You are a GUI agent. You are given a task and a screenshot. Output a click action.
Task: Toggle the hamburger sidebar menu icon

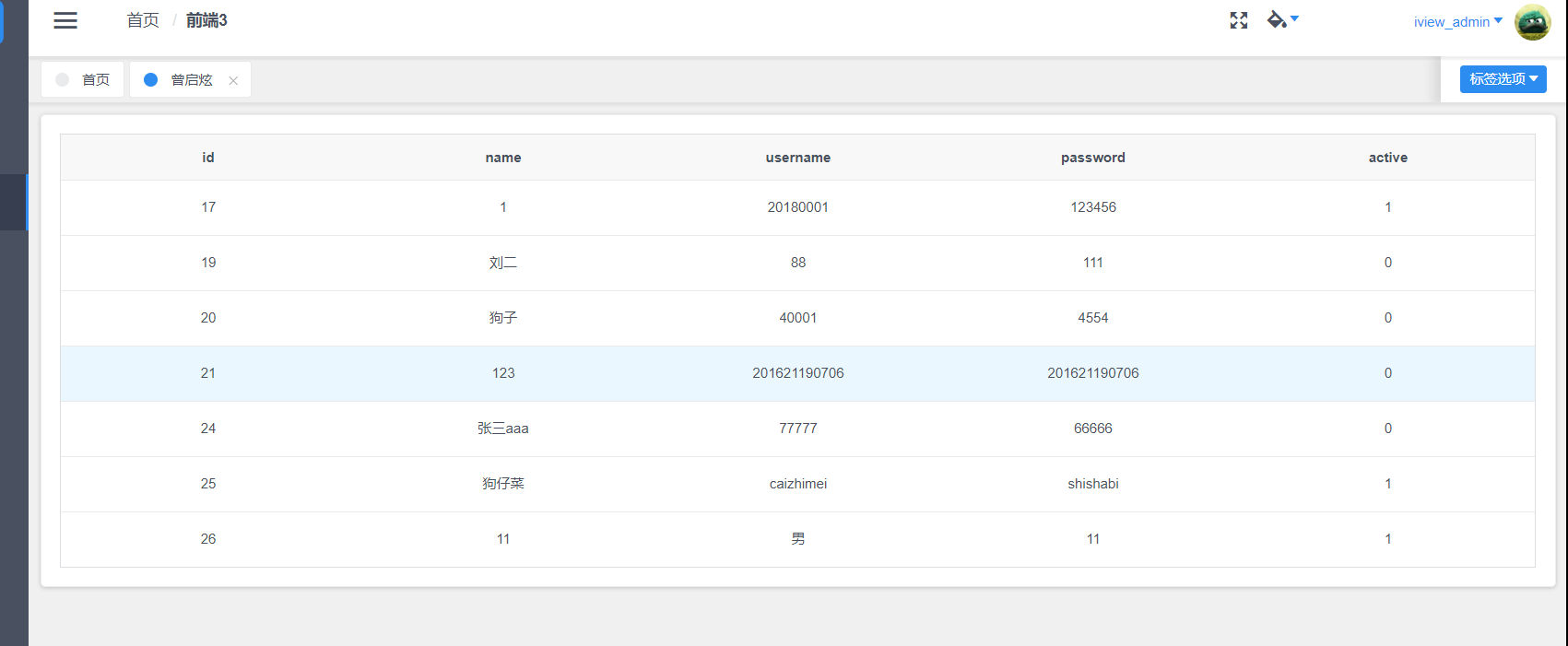point(65,20)
